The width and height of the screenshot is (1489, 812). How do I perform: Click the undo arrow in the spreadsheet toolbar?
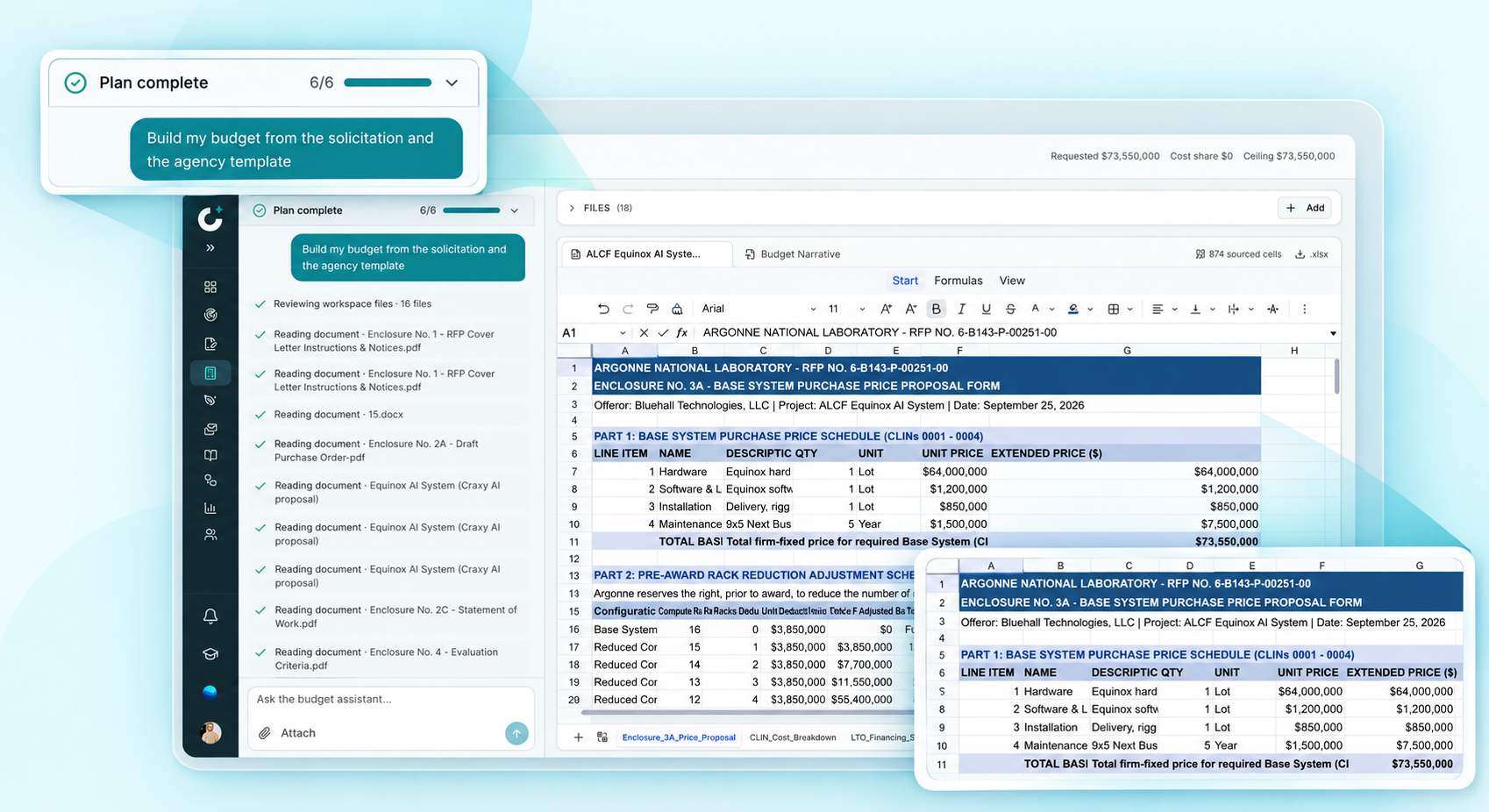pyautogui.click(x=603, y=309)
